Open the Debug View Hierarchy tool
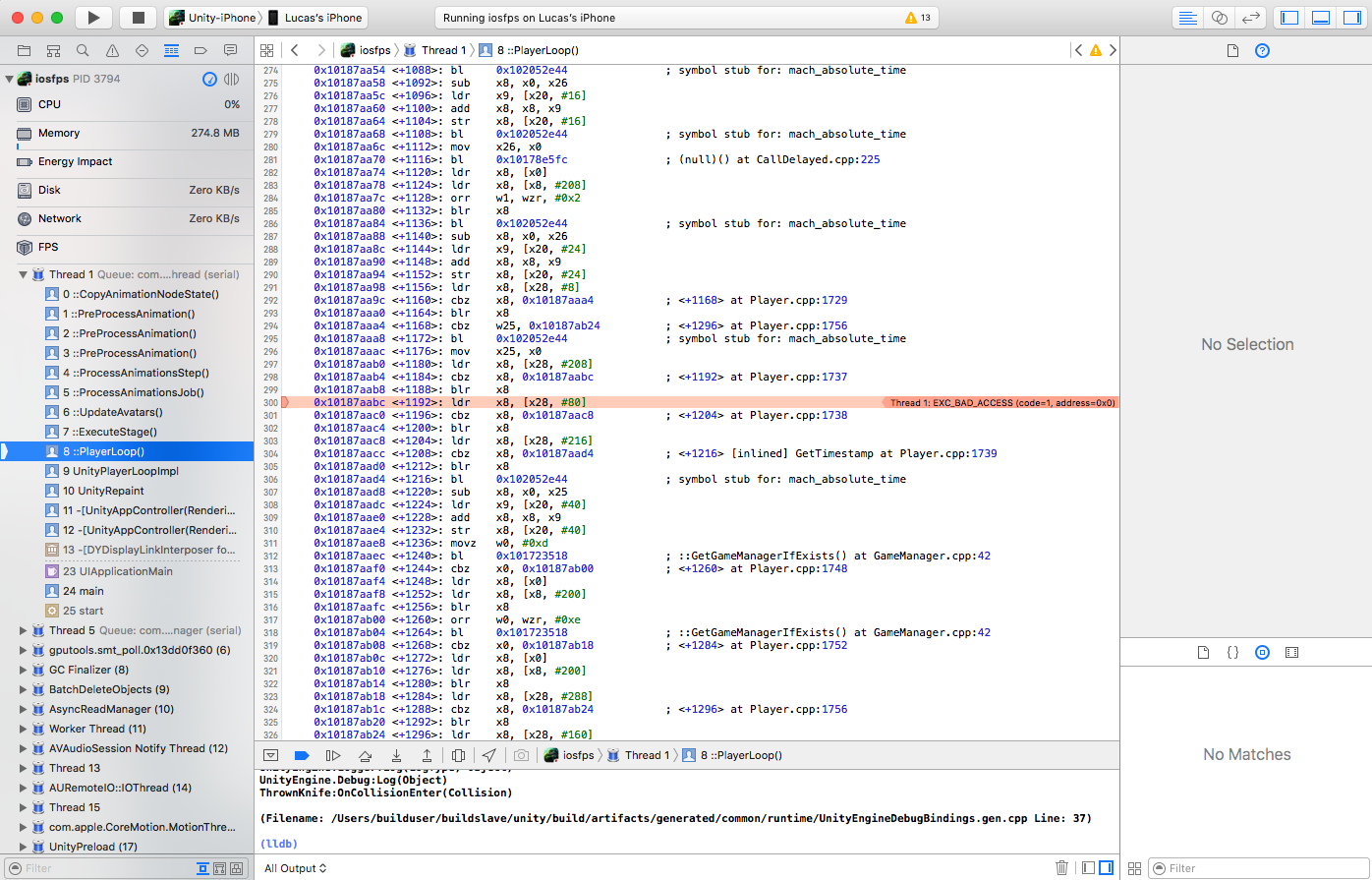Screen dimensions: 1372x880 (x=458, y=755)
